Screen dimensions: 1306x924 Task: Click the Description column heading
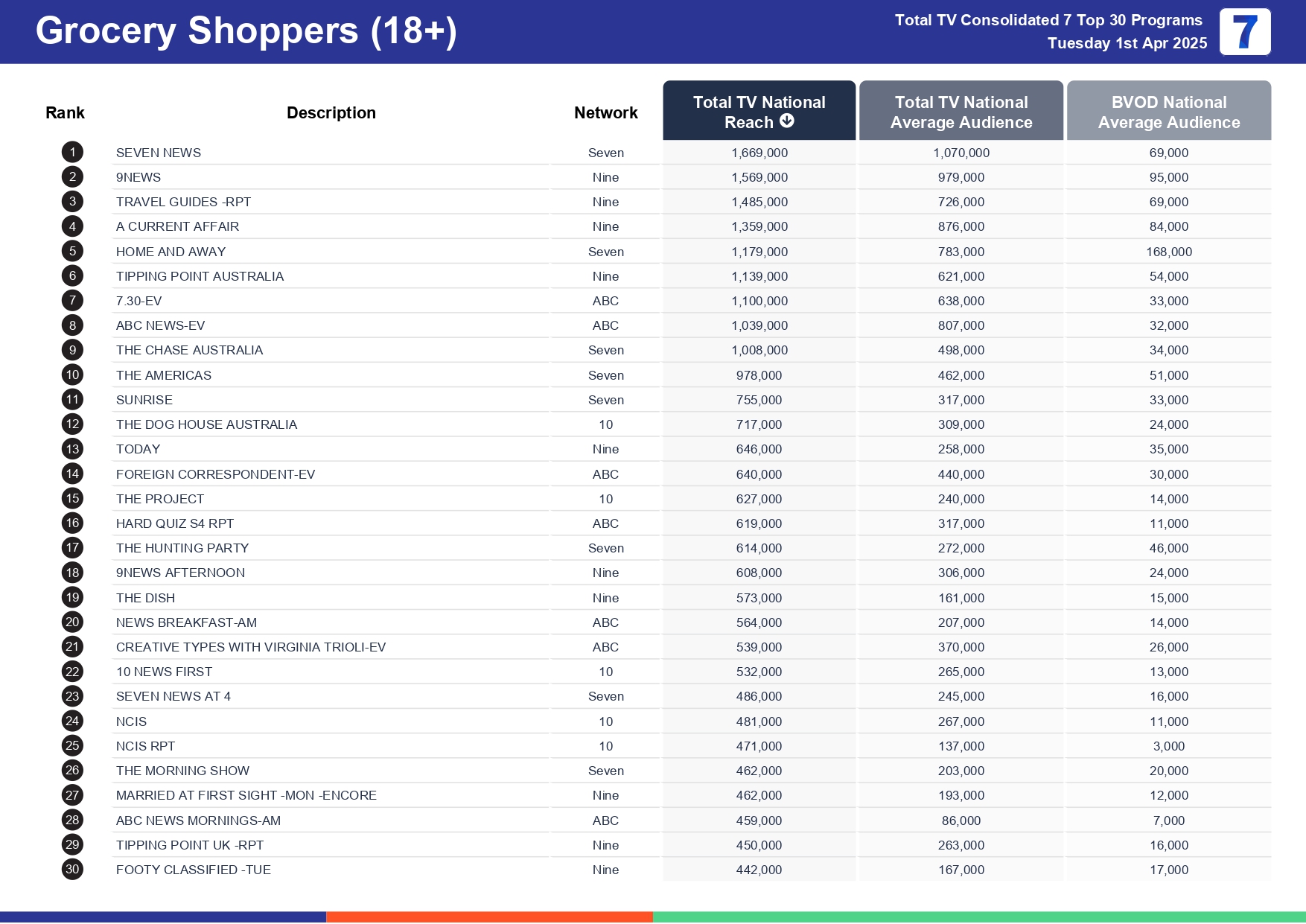[331, 113]
